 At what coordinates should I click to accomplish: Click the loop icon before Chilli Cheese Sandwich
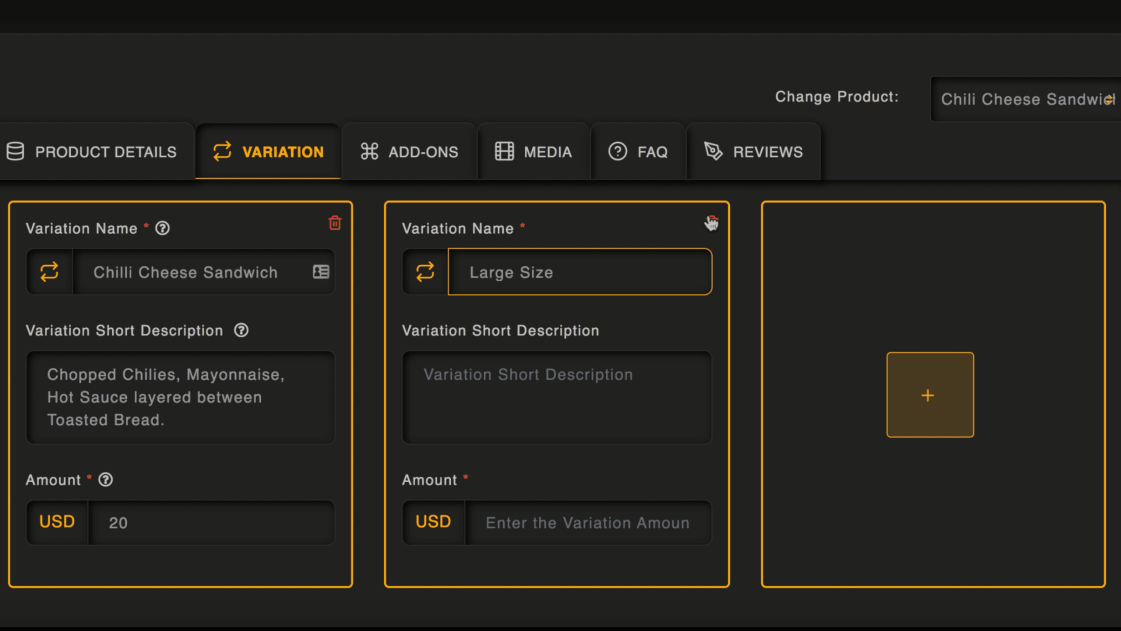click(x=49, y=272)
